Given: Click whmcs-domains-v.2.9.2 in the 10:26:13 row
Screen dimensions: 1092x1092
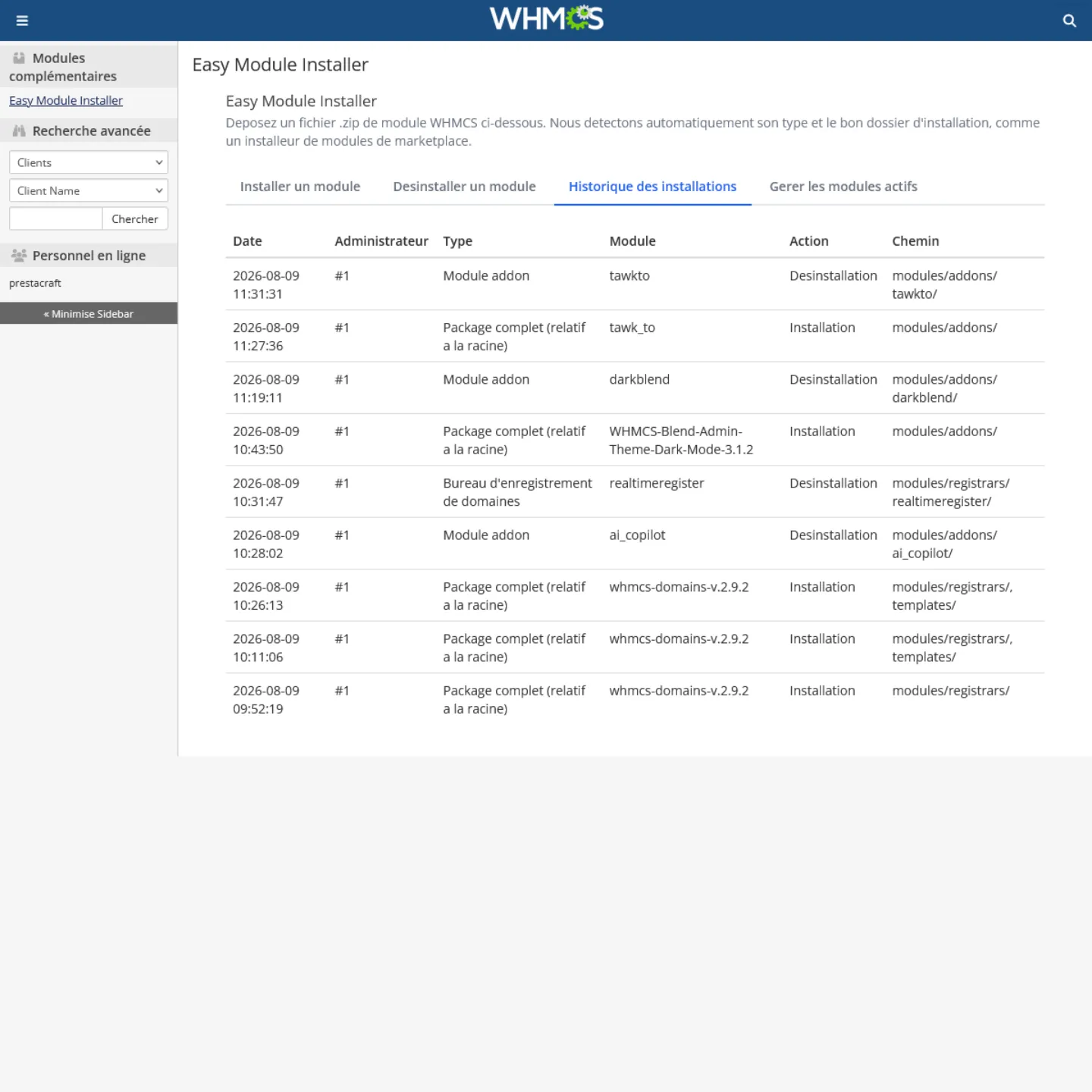Looking at the screenshot, I should coord(679,587).
